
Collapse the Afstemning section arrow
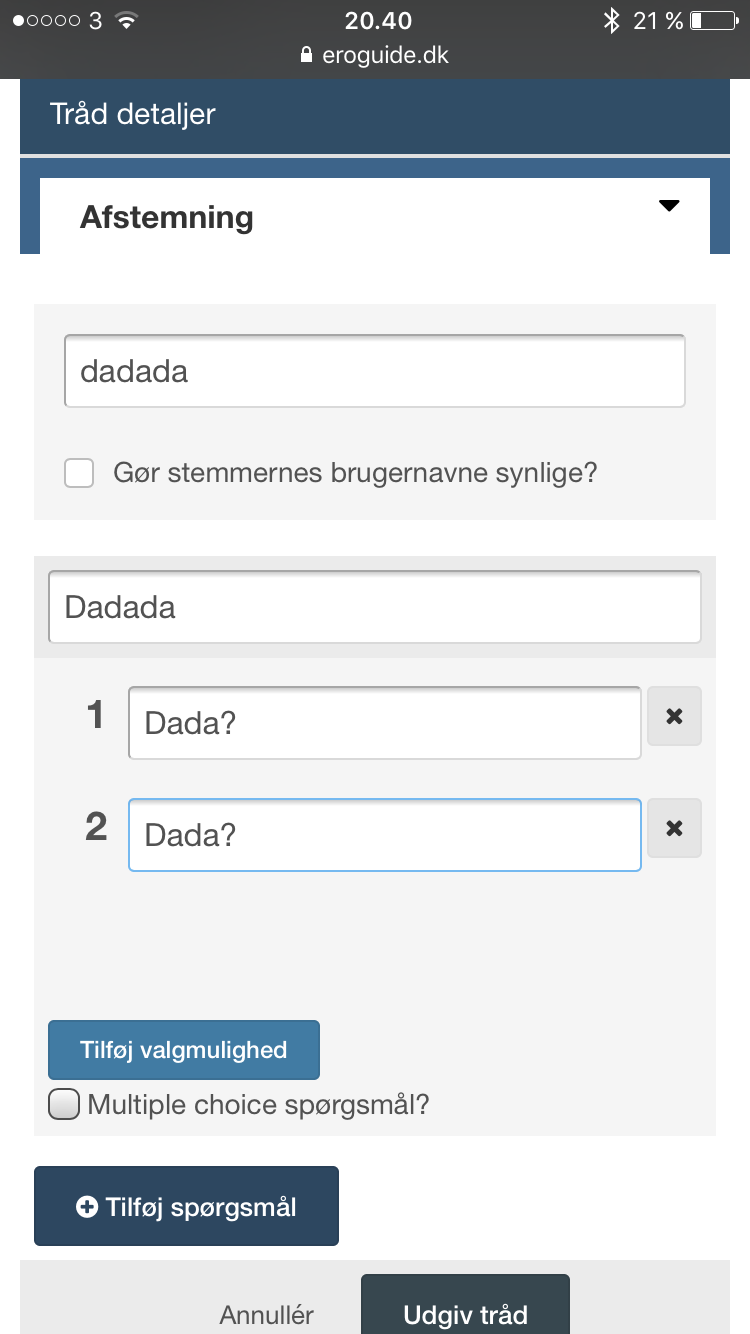pyautogui.click(x=669, y=206)
